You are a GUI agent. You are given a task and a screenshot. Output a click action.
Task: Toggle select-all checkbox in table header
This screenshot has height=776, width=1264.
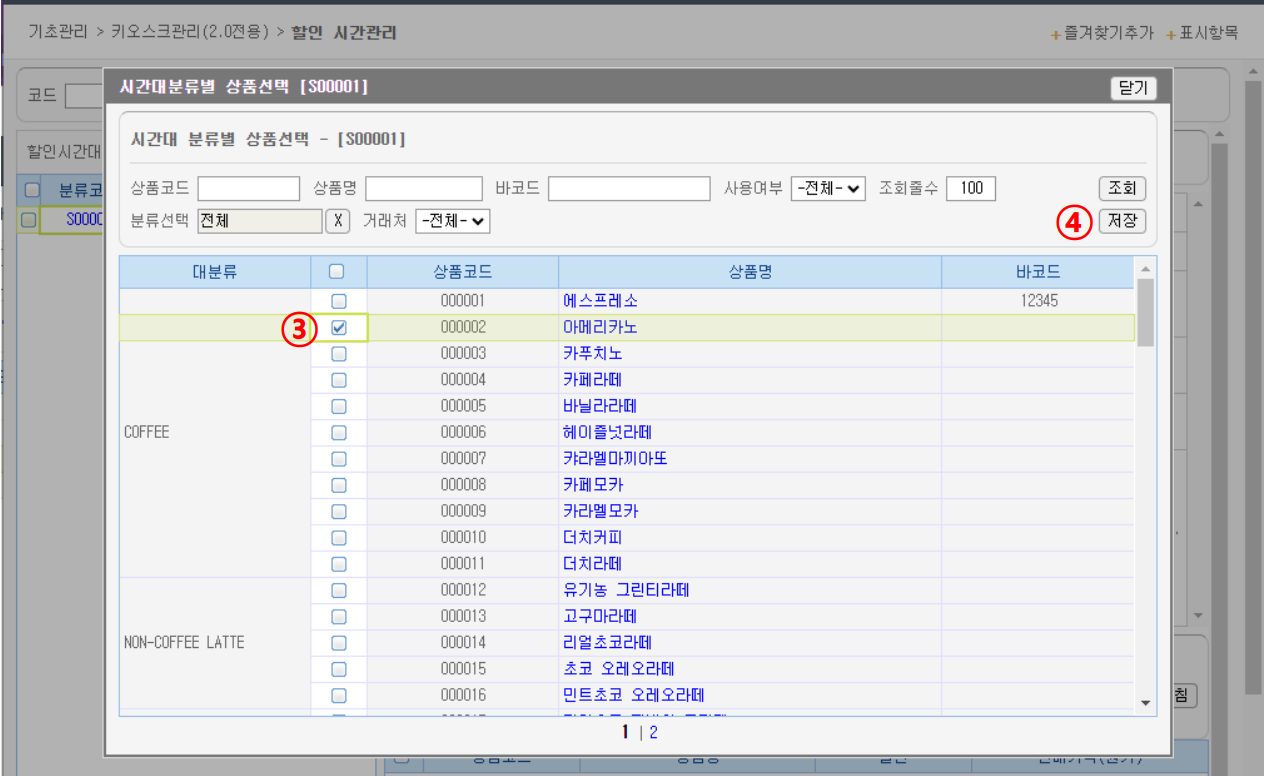337,271
